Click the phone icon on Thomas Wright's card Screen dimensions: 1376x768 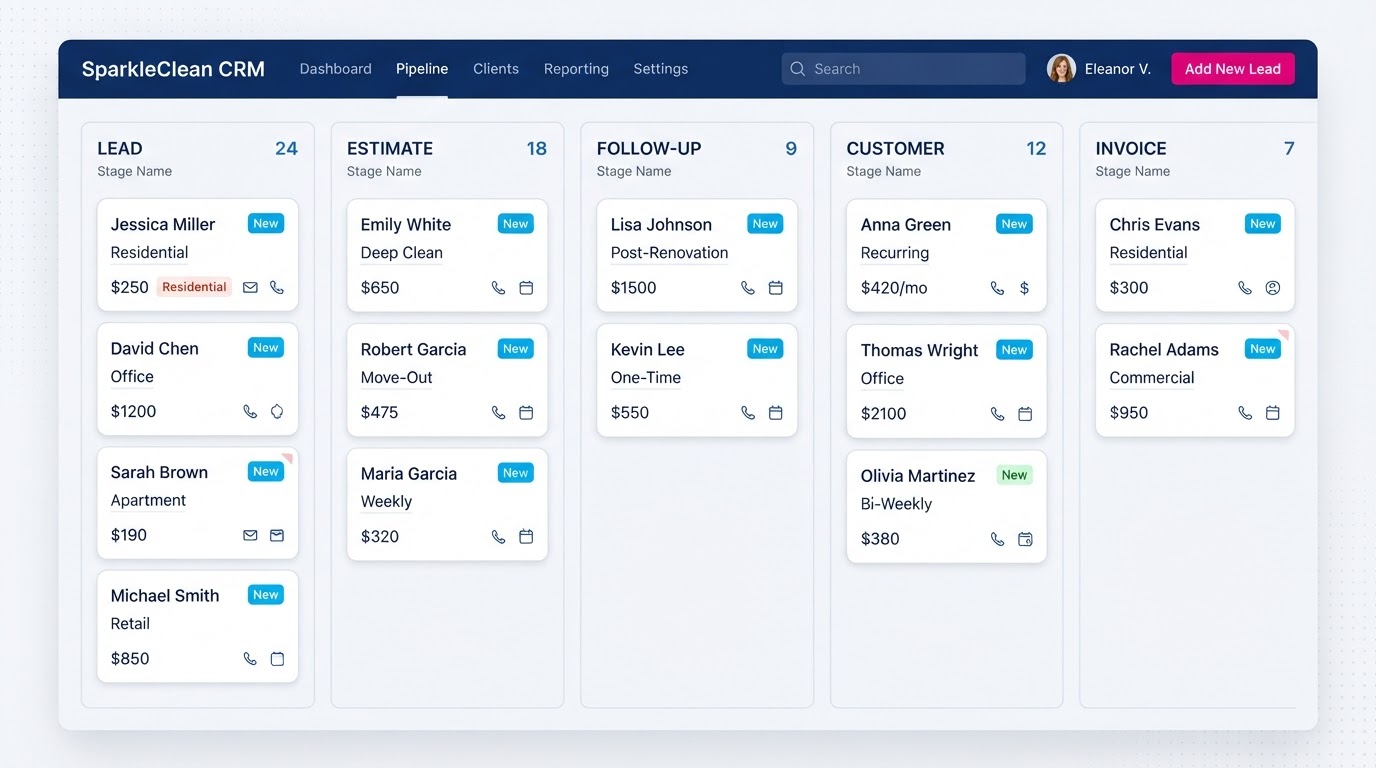(x=997, y=413)
